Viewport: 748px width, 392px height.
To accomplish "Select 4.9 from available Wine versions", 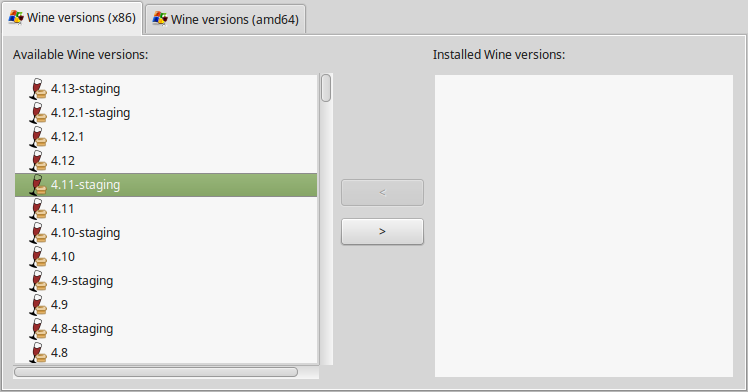I will click(166, 305).
